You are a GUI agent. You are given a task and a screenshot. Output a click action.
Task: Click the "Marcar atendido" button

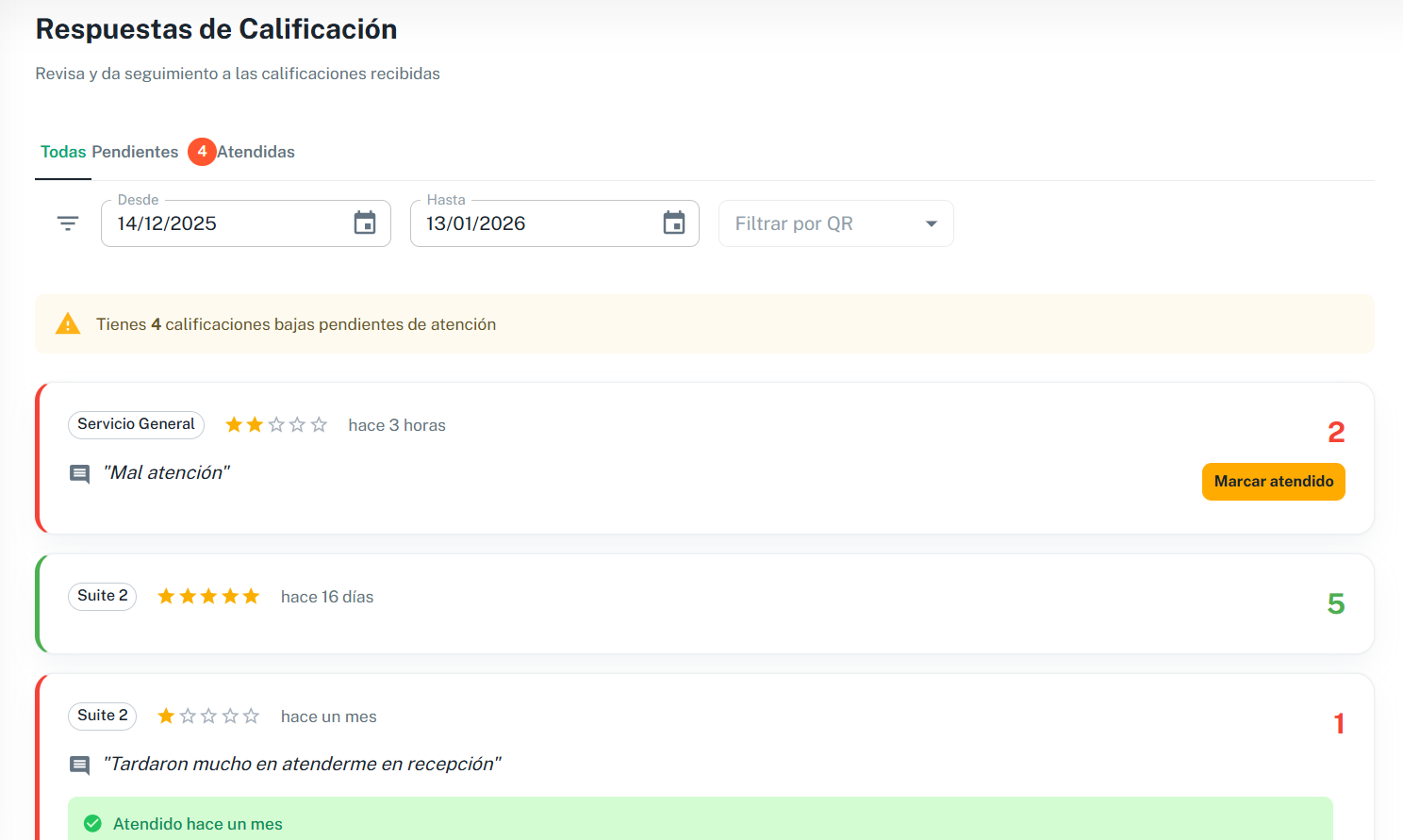(1273, 481)
